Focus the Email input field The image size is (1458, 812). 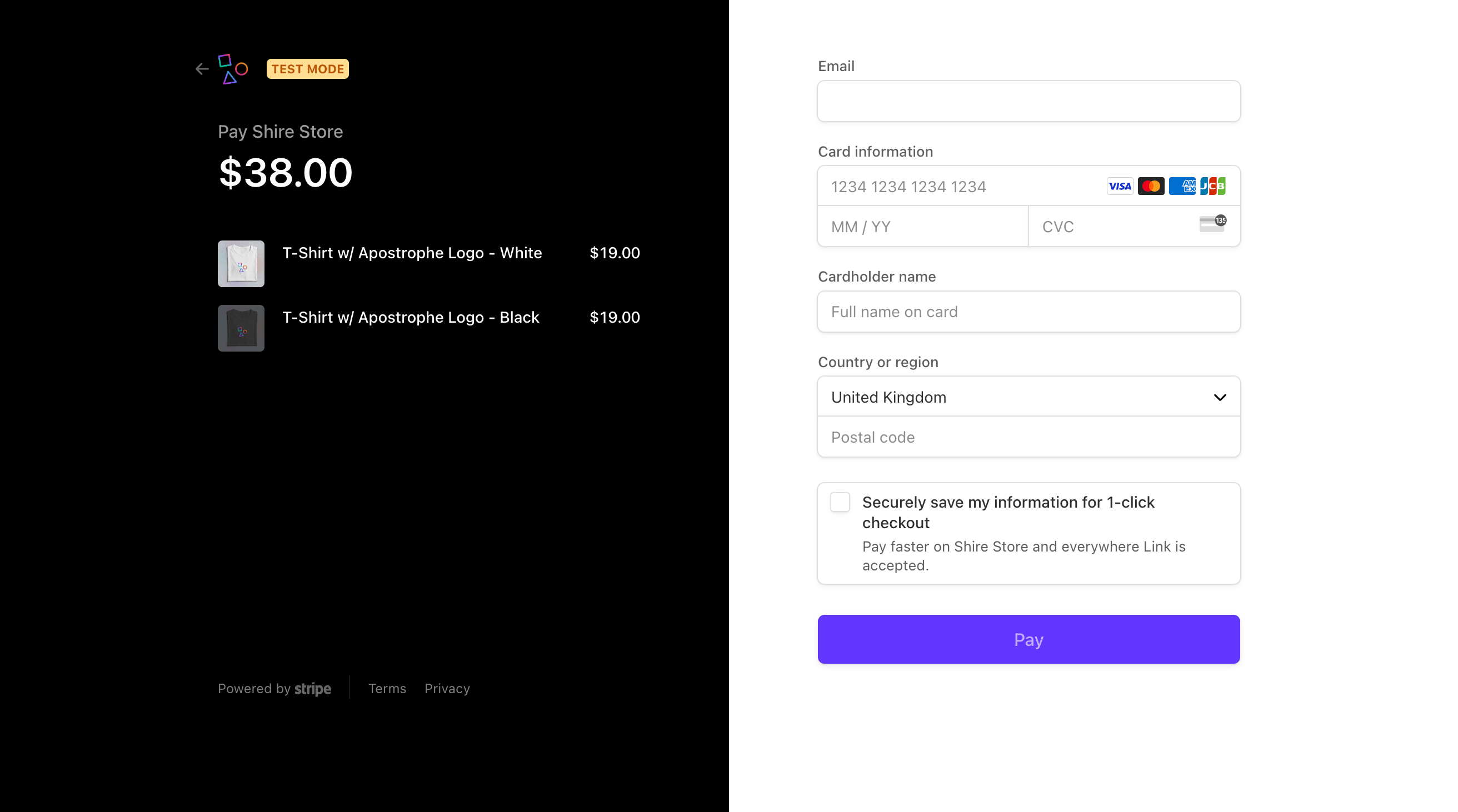pyautogui.click(x=1028, y=101)
